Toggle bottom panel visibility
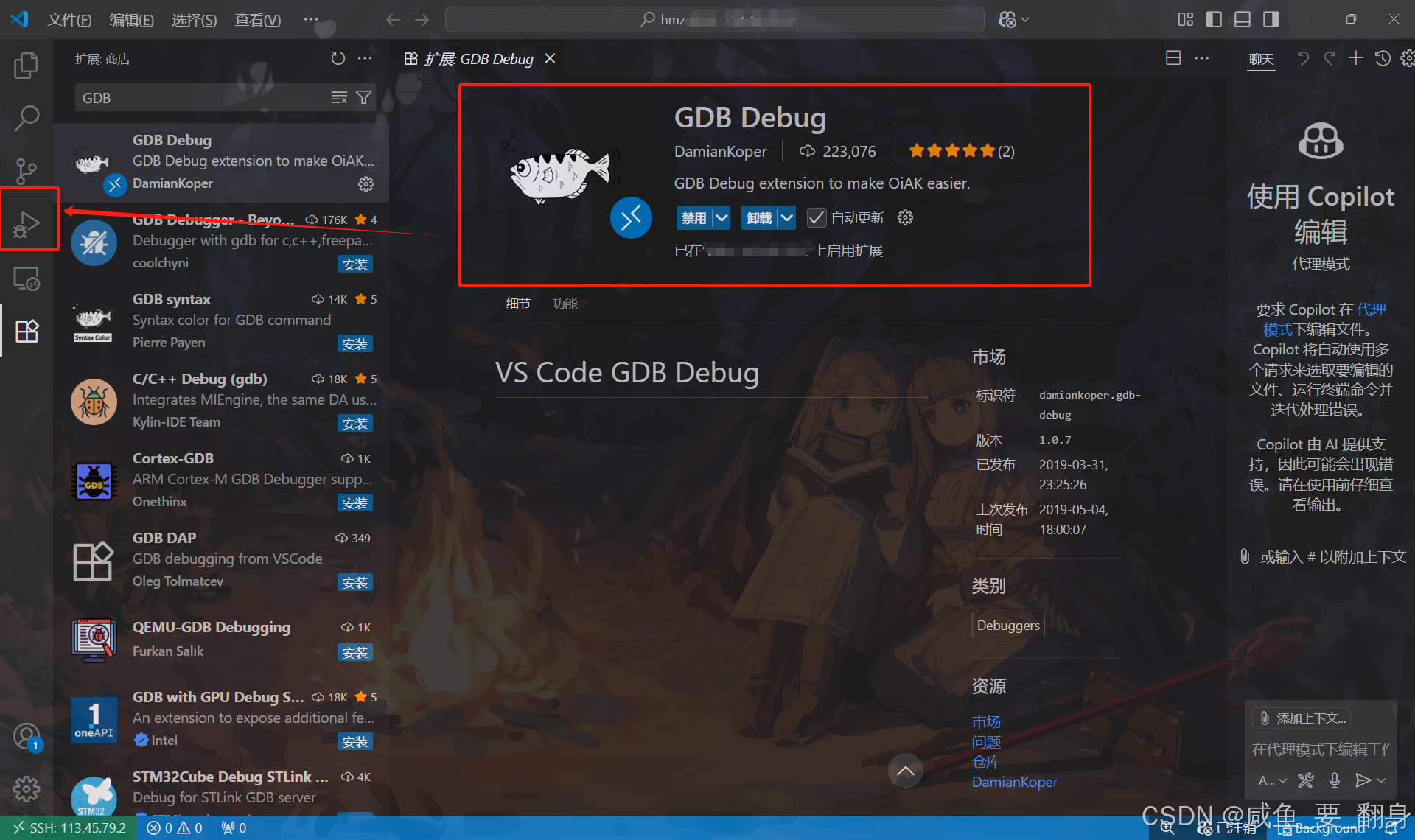This screenshot has width=1415, height=840. 1243,19
